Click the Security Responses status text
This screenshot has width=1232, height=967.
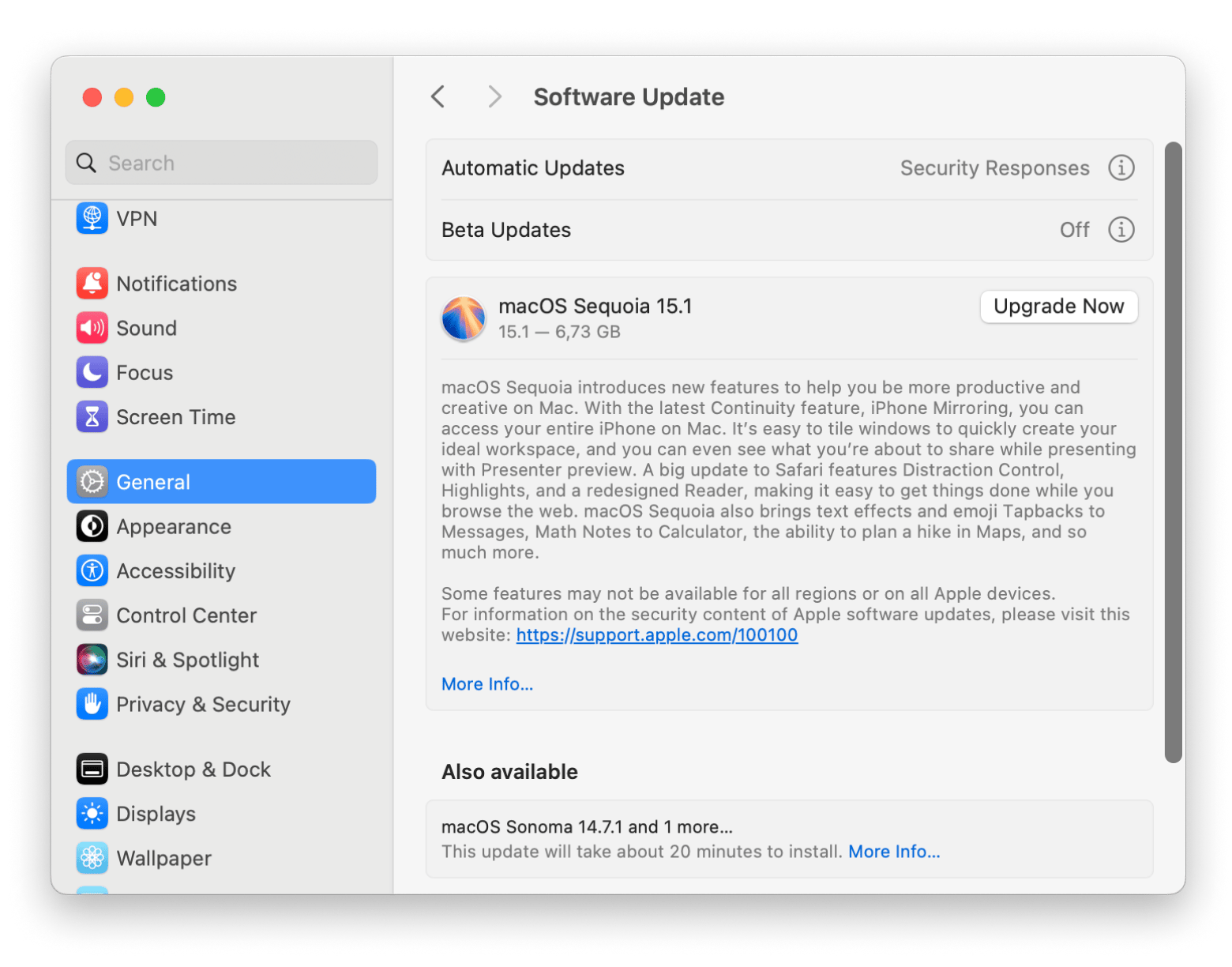coord(994,168)
